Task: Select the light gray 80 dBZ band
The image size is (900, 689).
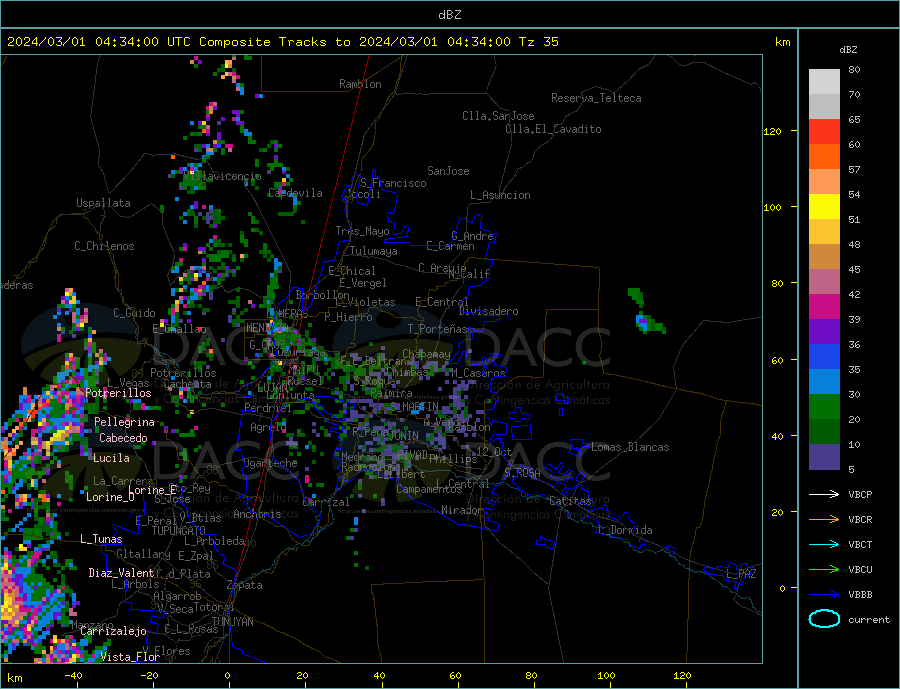Action: (x=824, y=82)
